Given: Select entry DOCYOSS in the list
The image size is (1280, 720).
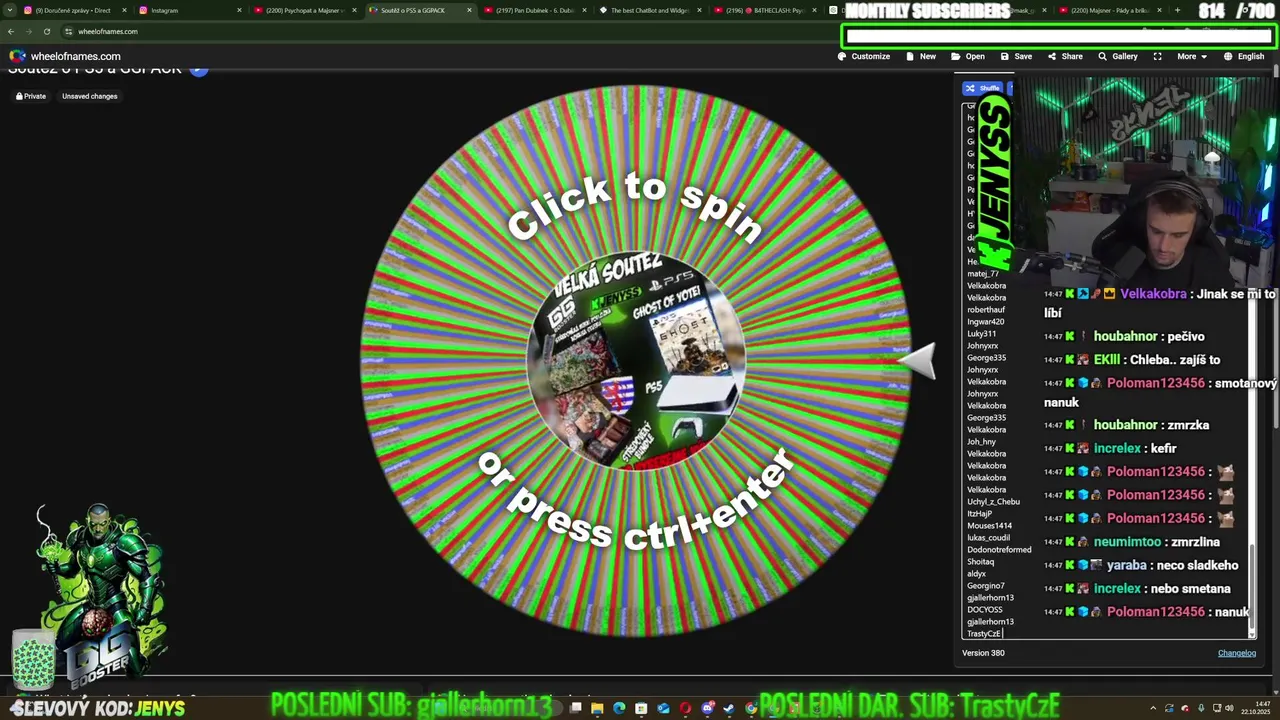Looking at the screenshot, I should (984, 610).
